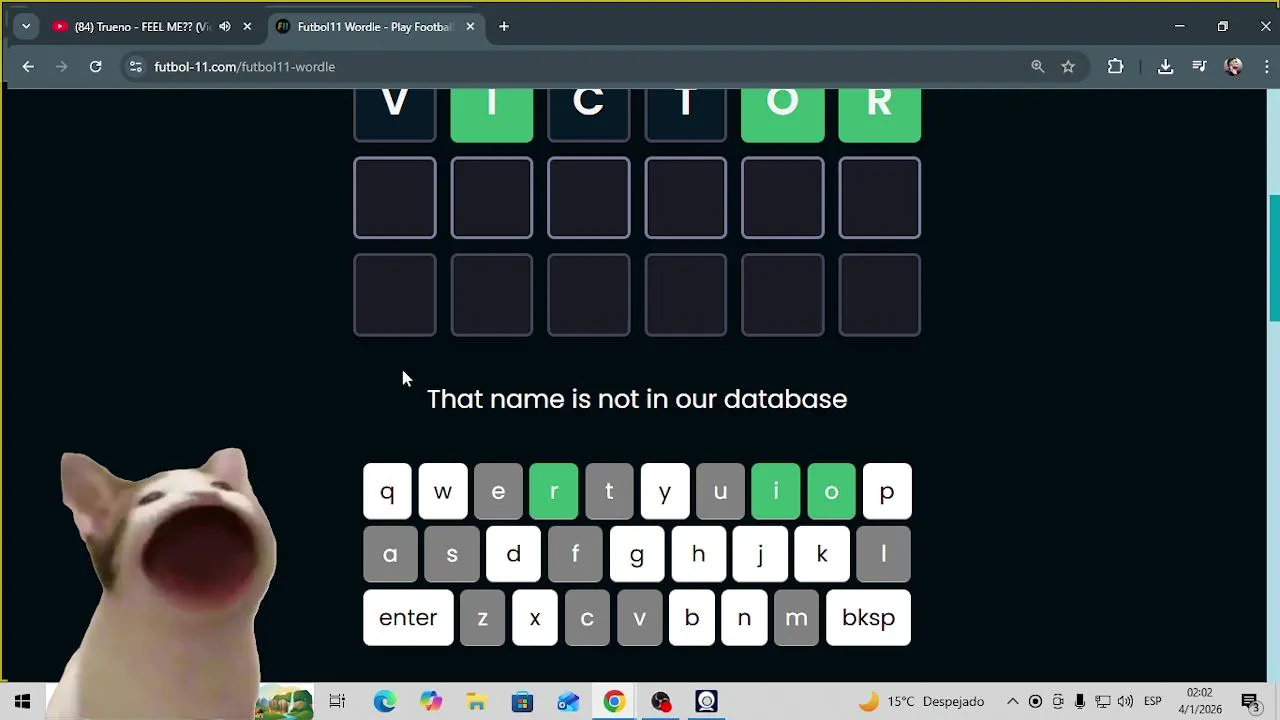Tap the grey l key
Screen dimensions: 1280x720
click(x=883, y=555)
